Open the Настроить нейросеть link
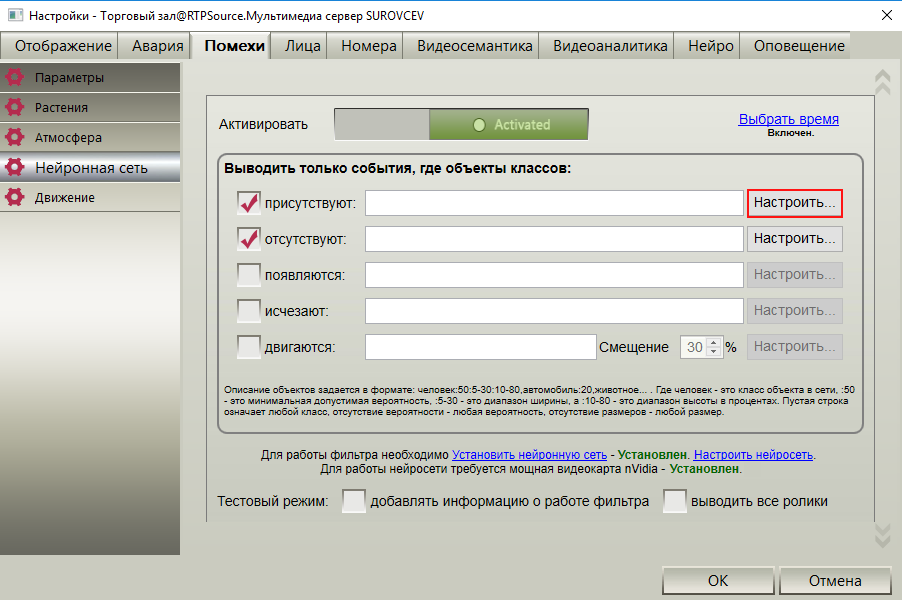The image size is (902, 600). click(x=754, y=454)
